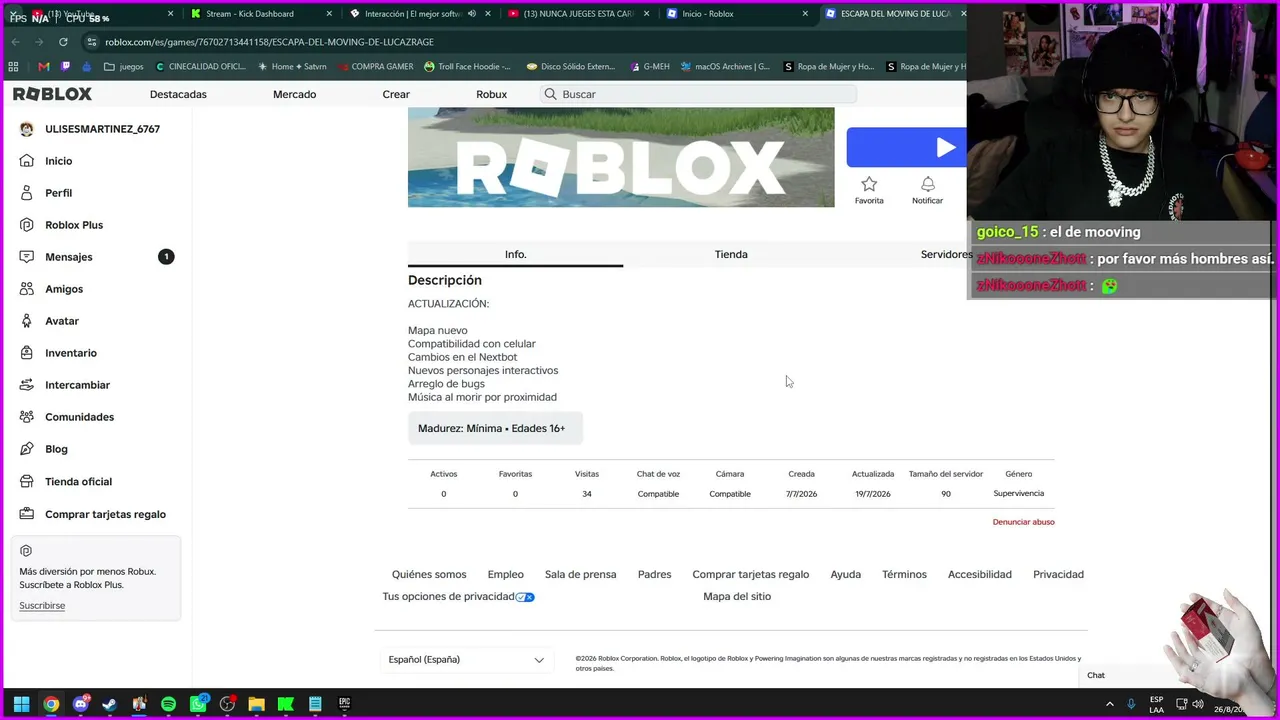Viewport: 1280px width, 720px height.
Task: Open the Comprar tarjetas regalo icon
Action: coord(26,514)
